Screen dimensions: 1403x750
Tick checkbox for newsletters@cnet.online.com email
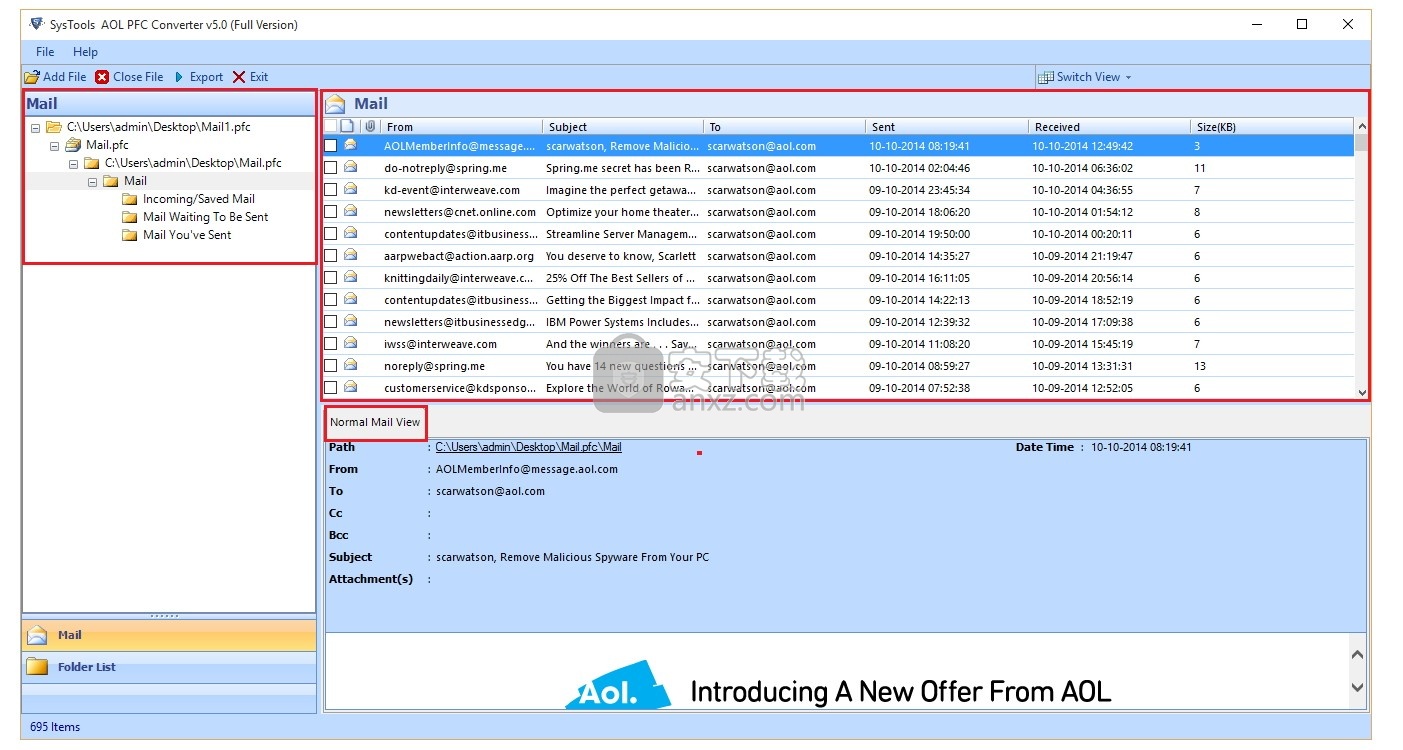pyautogui.click(x=330, y=212)
